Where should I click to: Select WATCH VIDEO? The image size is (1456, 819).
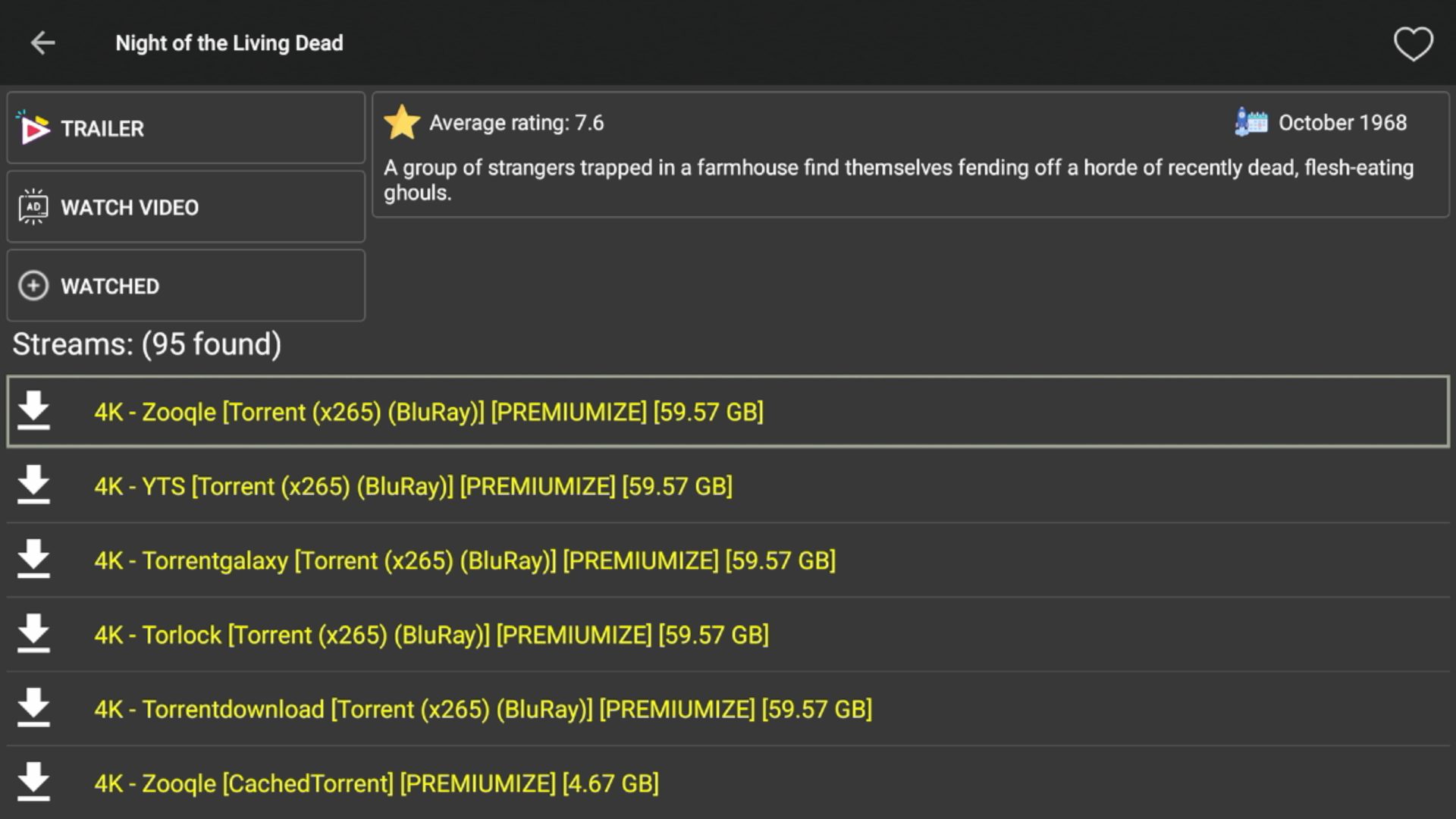tap(185, 206)
